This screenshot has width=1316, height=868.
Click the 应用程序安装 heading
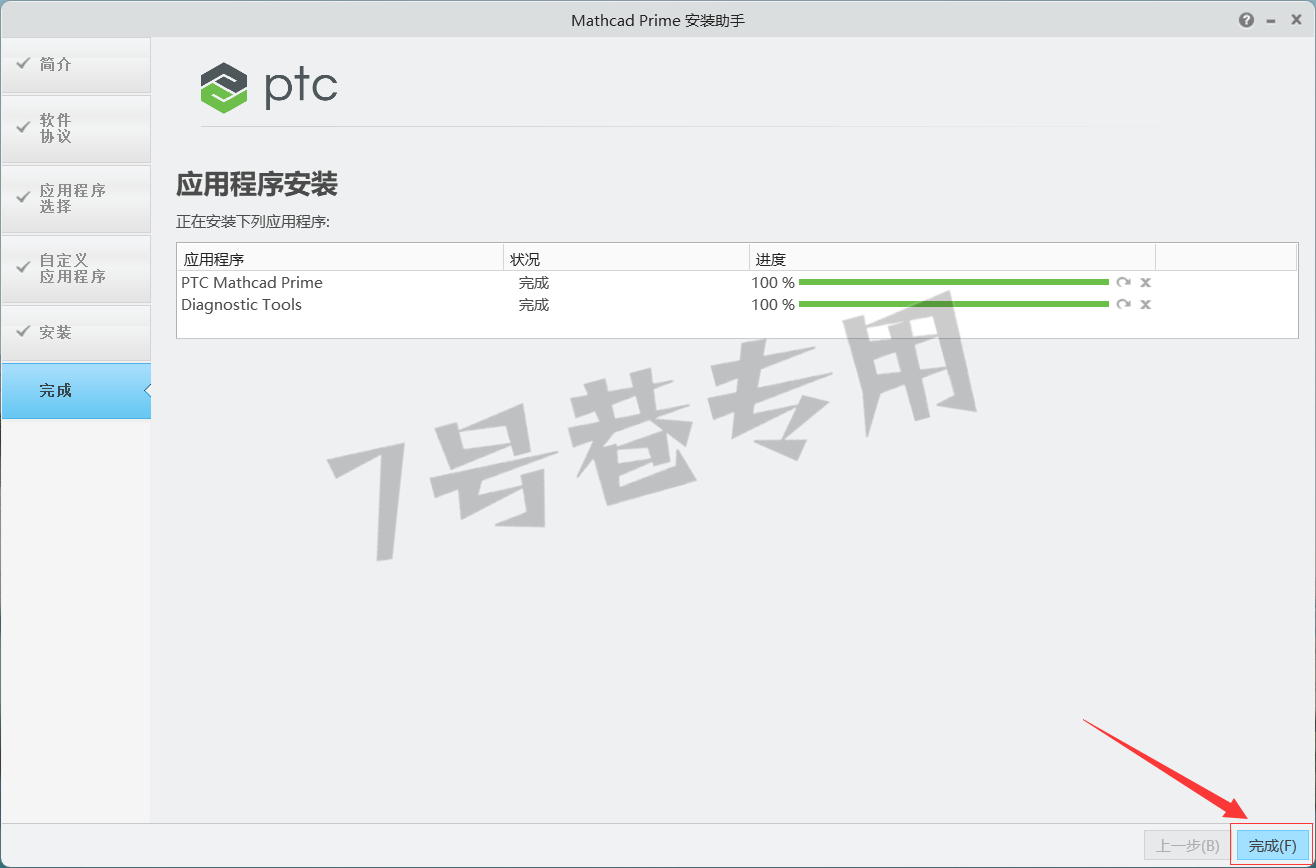(257, 185)
